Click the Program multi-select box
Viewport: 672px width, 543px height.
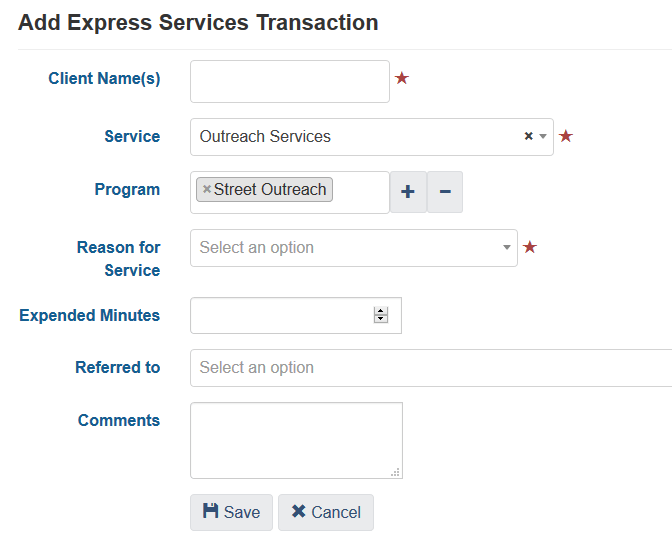point(360,192)
